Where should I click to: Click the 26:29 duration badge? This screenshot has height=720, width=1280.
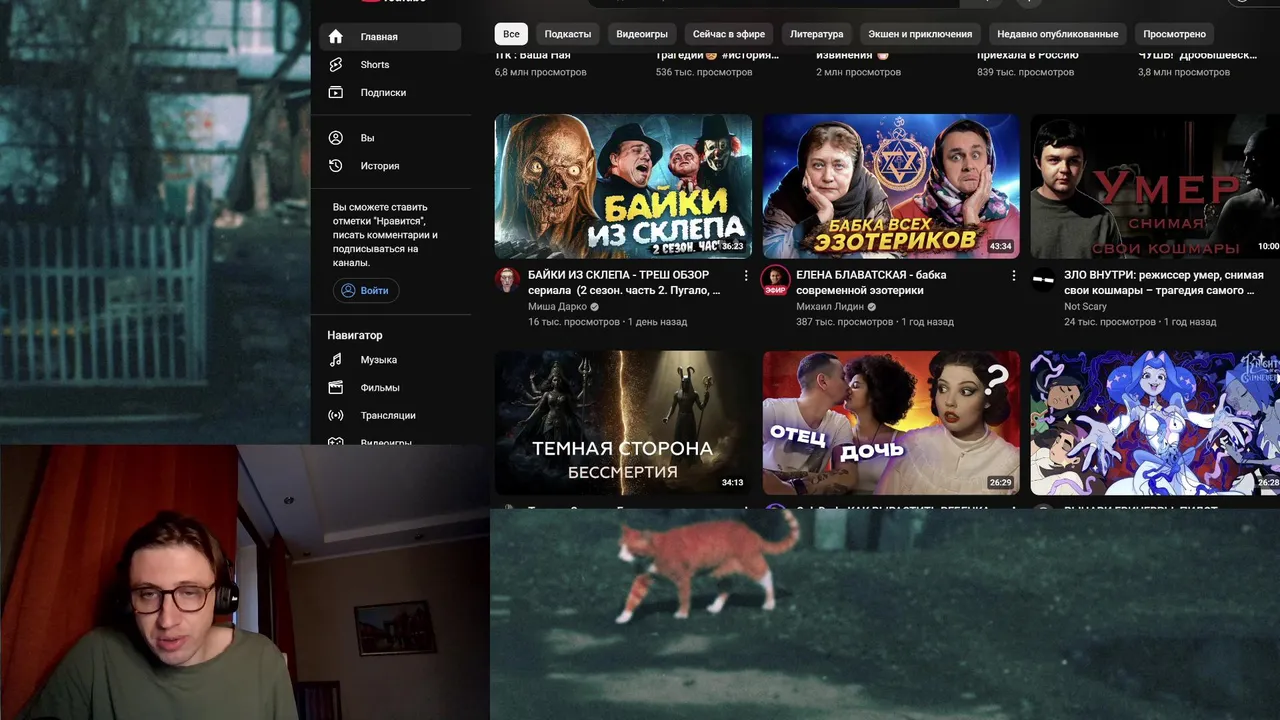click(1000, 482)
